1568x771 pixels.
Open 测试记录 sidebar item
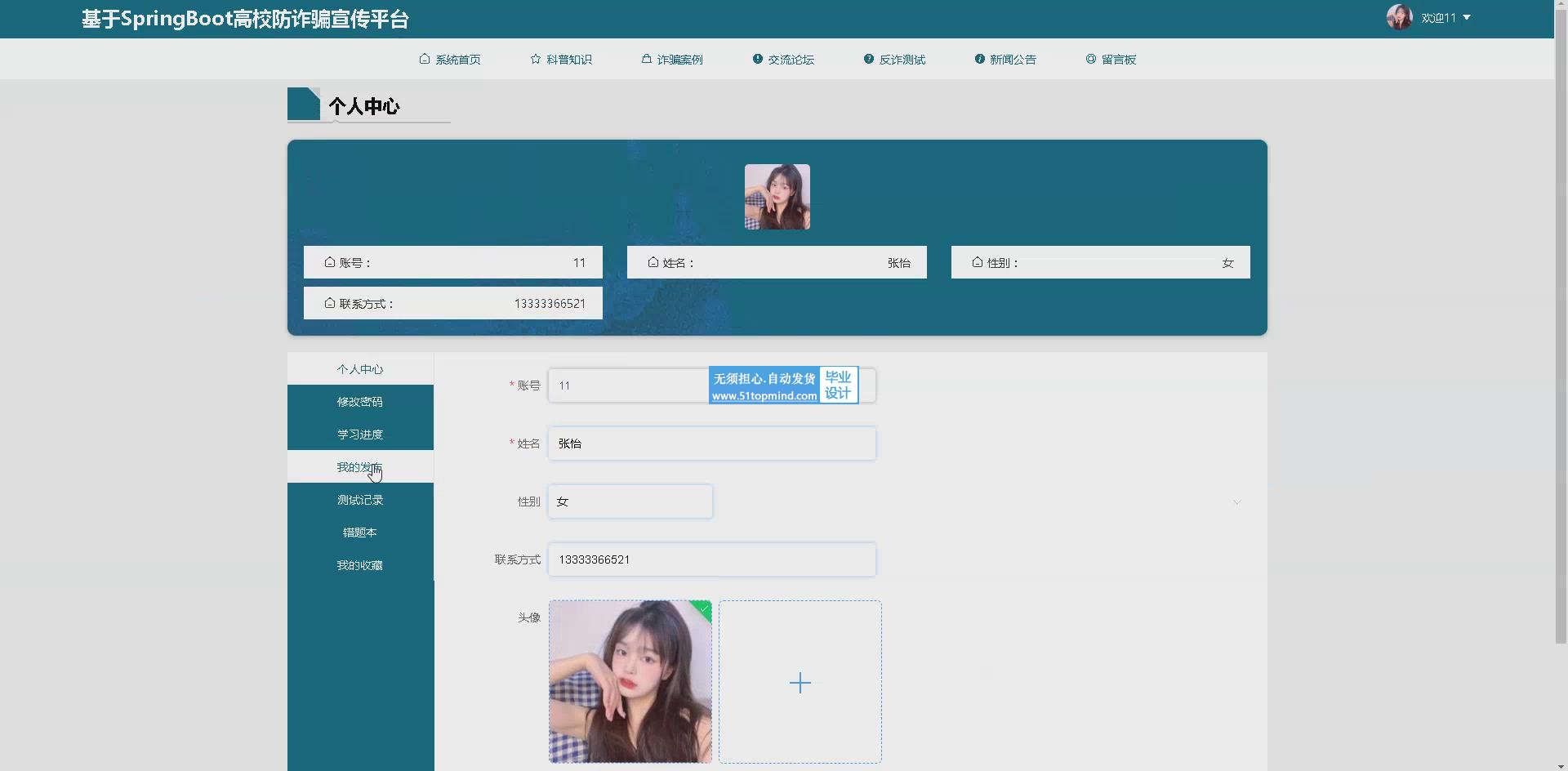tap(360, 500)
